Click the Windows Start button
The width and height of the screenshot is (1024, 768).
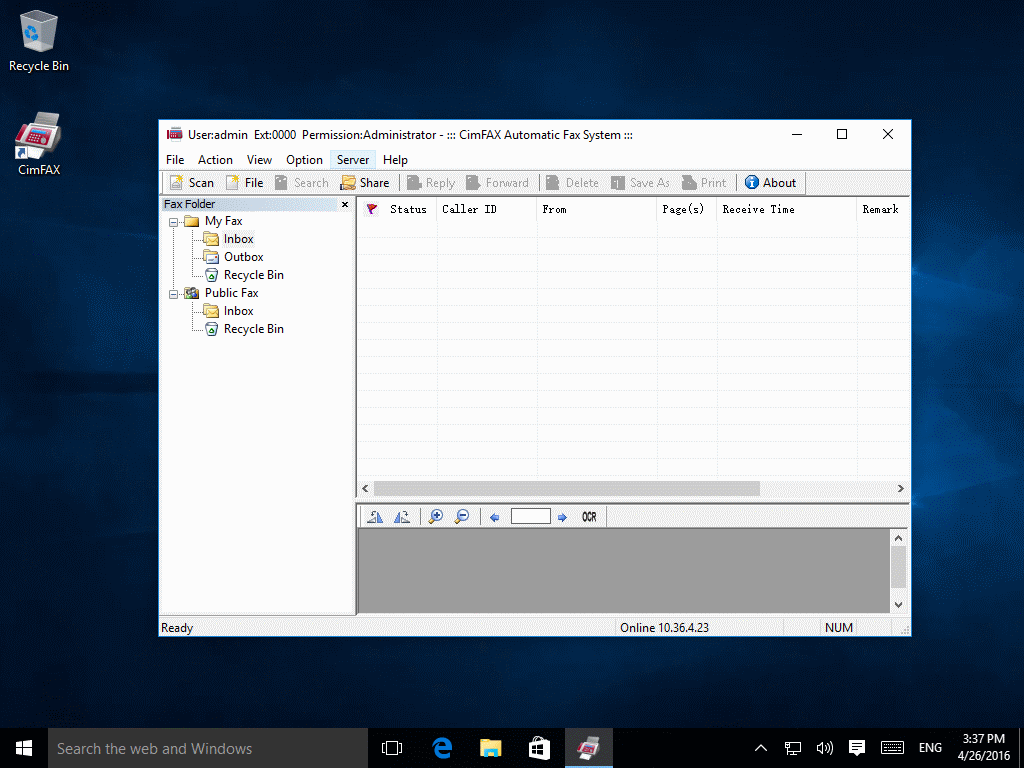[x=24, y=748]
